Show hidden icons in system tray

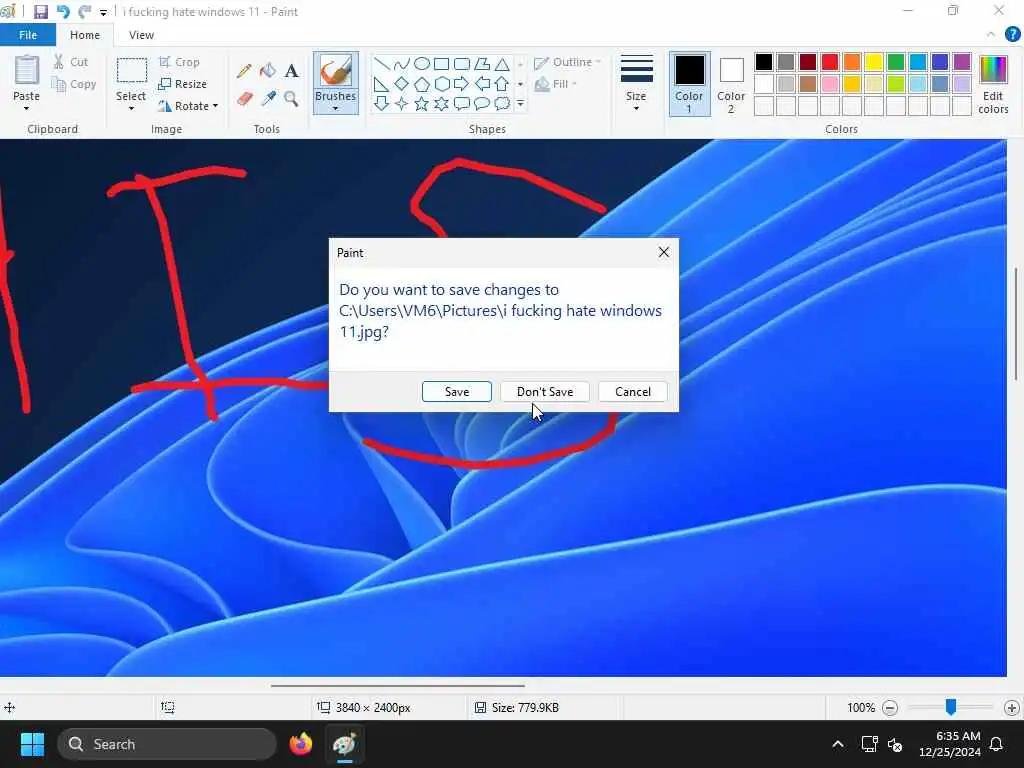(x=838, y=744)
